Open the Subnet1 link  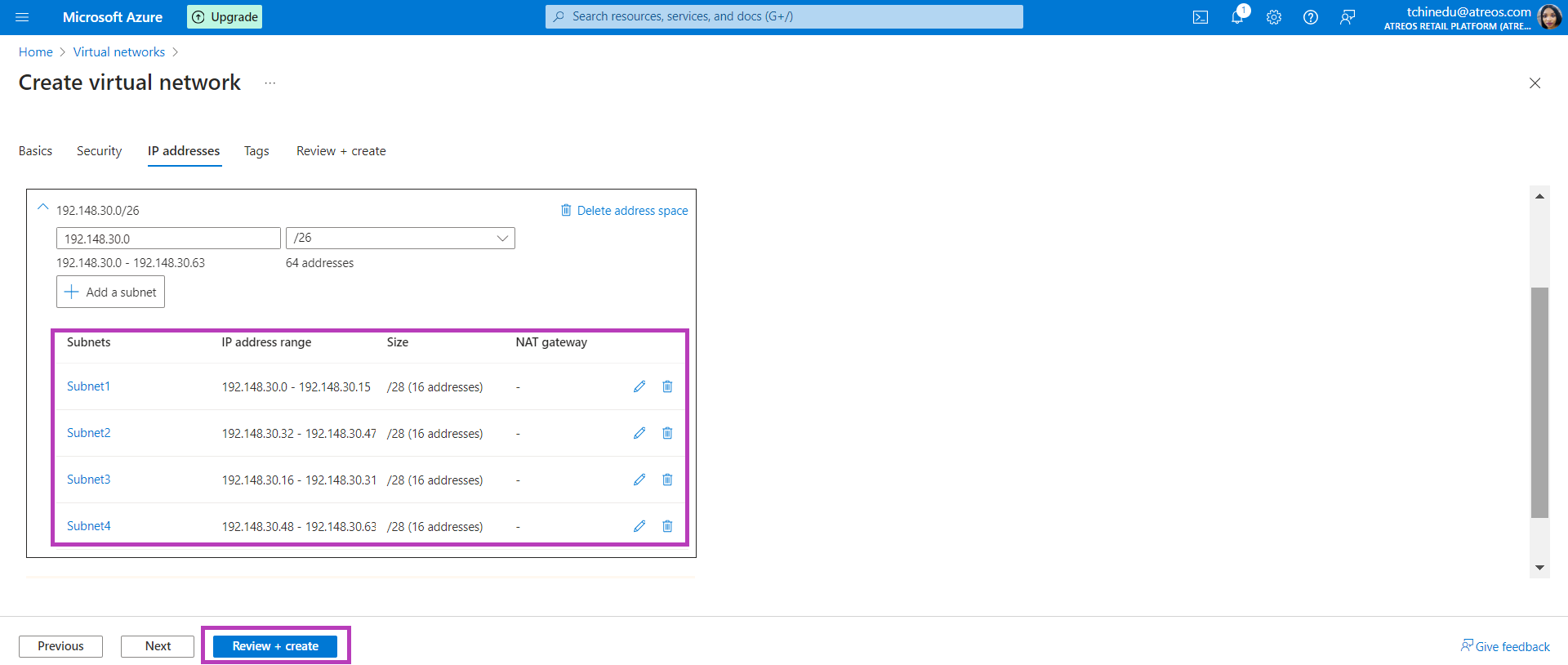click(88, 386)
